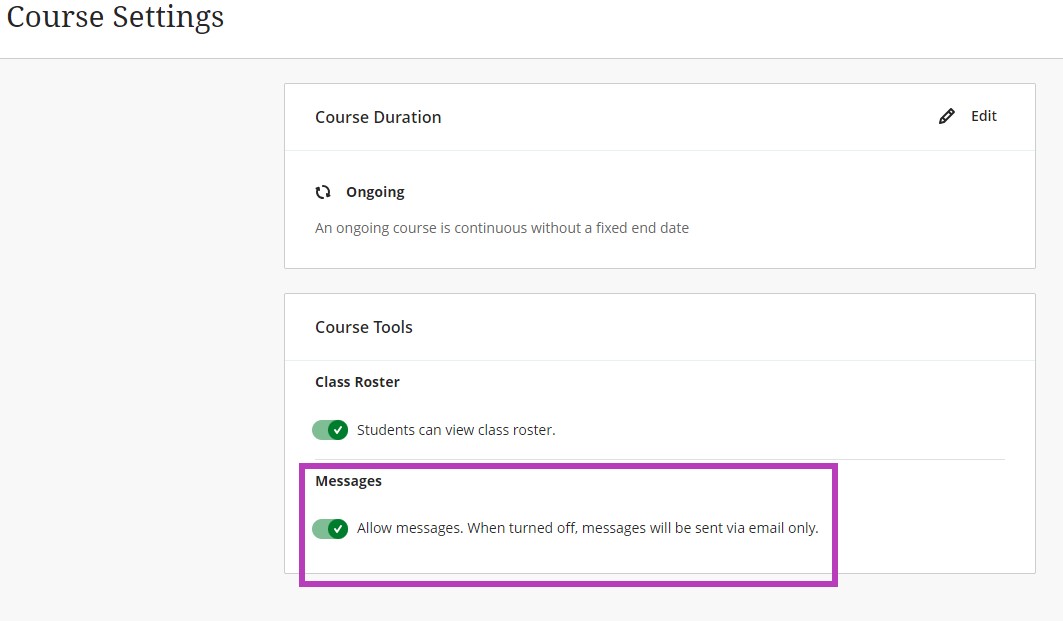
Task: Click the checkmark inside the Class Roster toggle
Action: 338,429
